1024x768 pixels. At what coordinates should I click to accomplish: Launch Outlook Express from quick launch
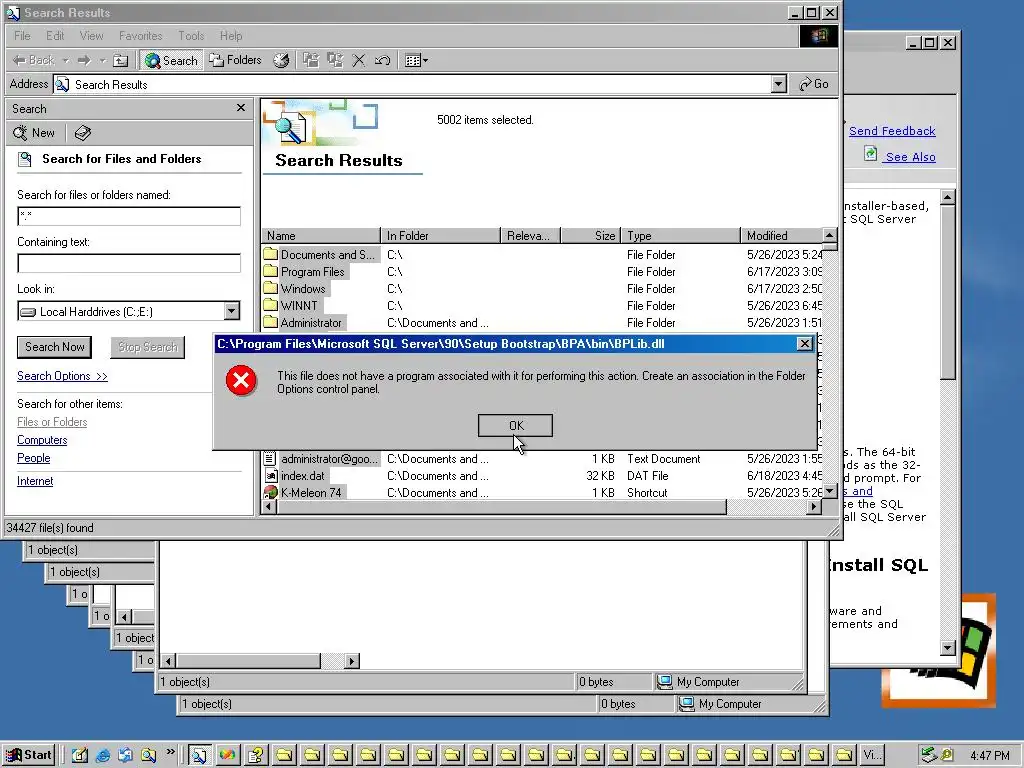[x=125, y=755]
